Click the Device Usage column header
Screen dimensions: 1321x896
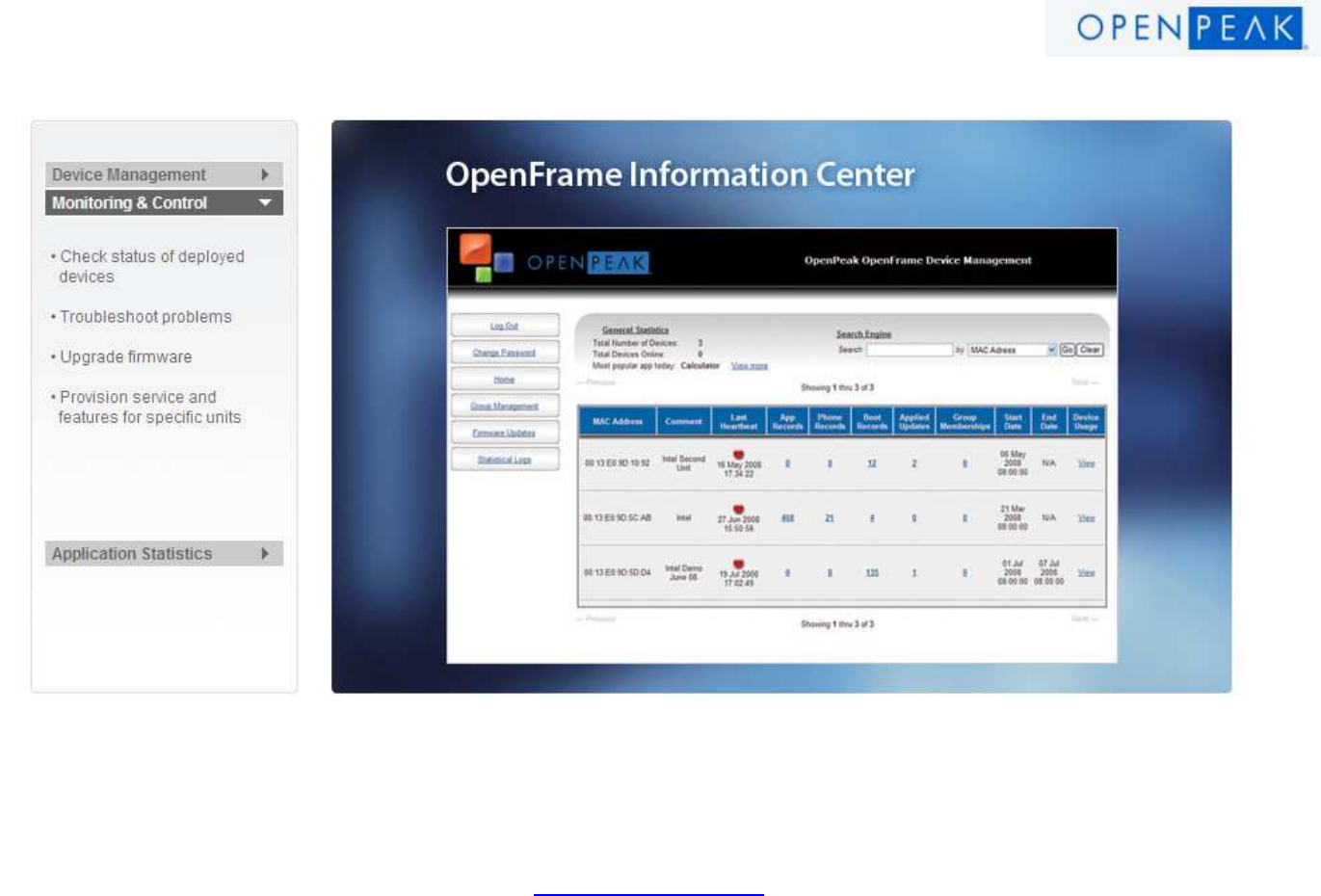1086,422
